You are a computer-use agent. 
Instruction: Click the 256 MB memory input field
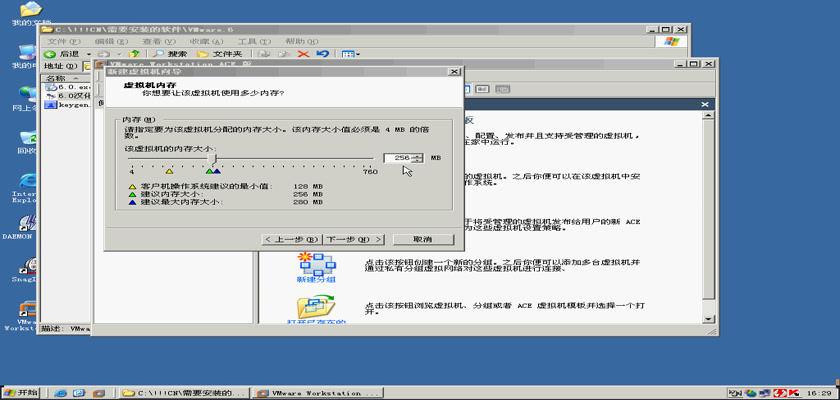coord(398,158)
